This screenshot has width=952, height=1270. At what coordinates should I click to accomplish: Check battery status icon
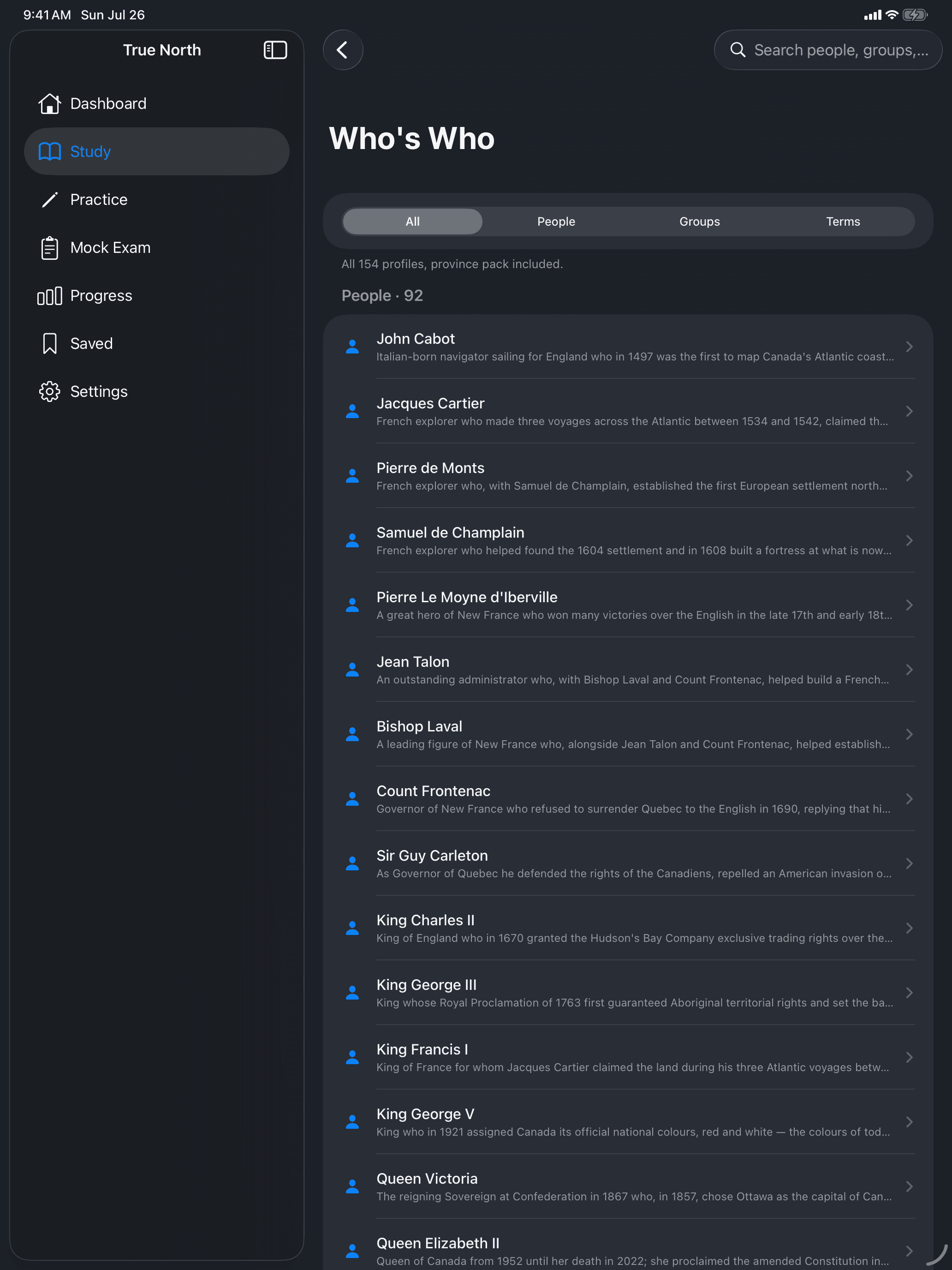915,15
